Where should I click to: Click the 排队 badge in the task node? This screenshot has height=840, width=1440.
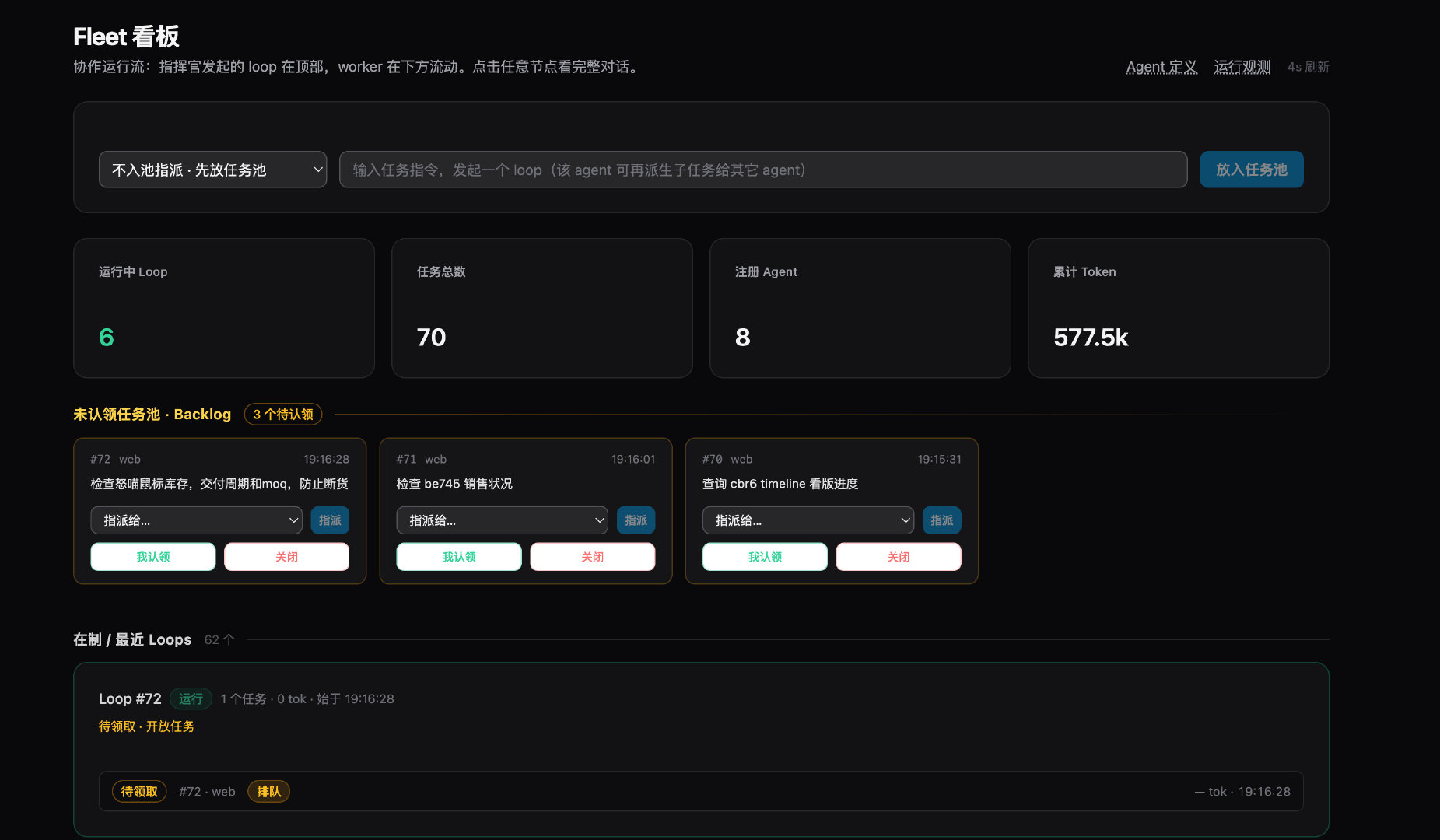pyautogui.click(x=268, y=791)
